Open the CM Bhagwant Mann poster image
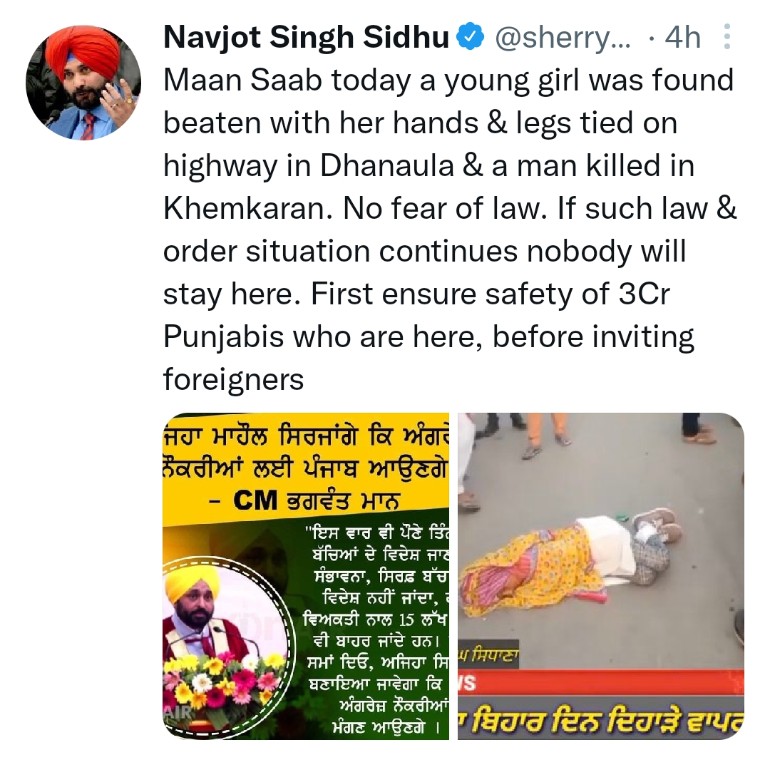This screenshot has width=770, height=759. point(305,576)
